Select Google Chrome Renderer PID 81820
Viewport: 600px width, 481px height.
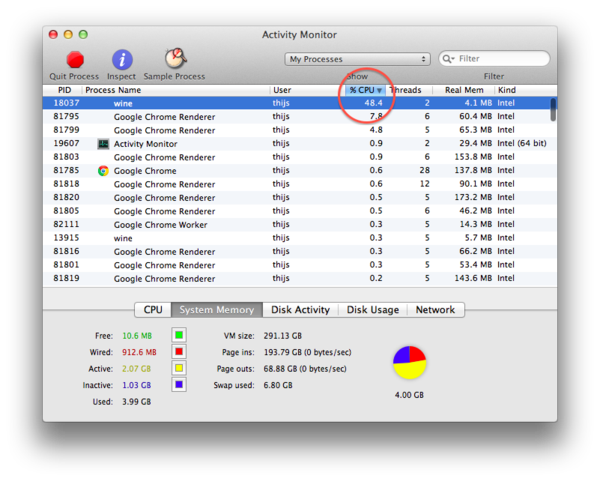click(300, 197)
